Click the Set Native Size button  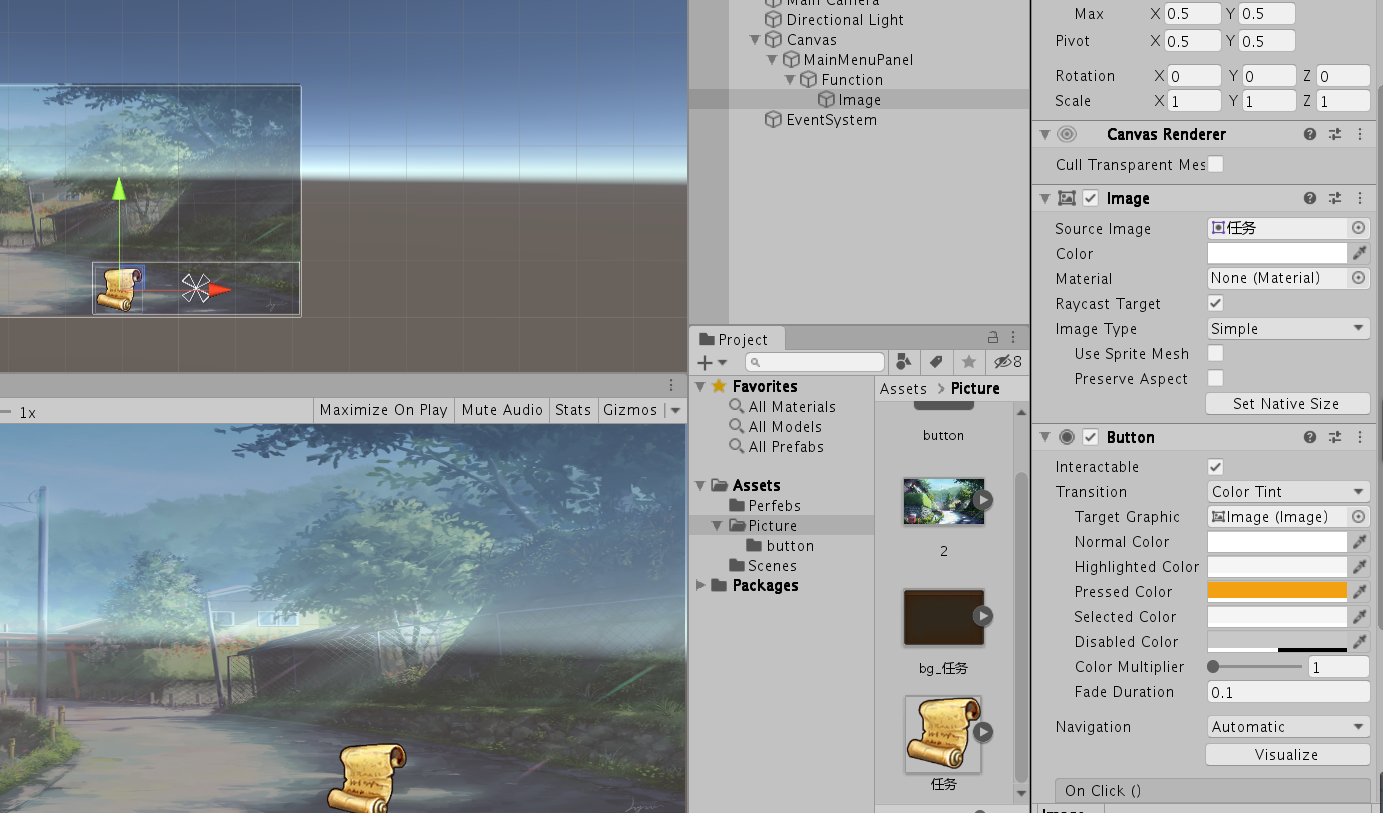(x=1286, y=403)
